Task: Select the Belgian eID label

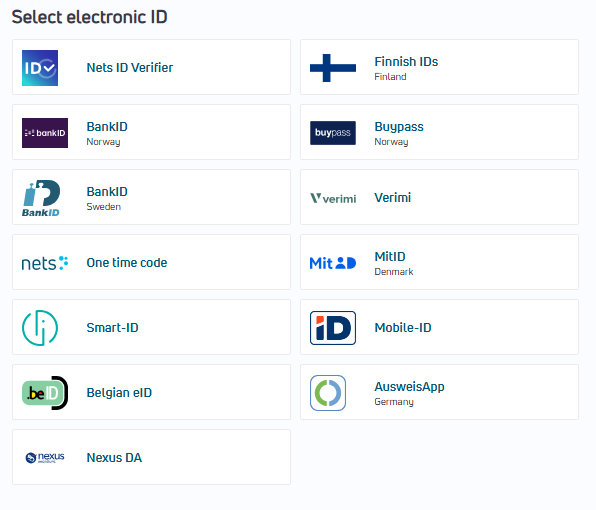Action: [x=119, y=393]
